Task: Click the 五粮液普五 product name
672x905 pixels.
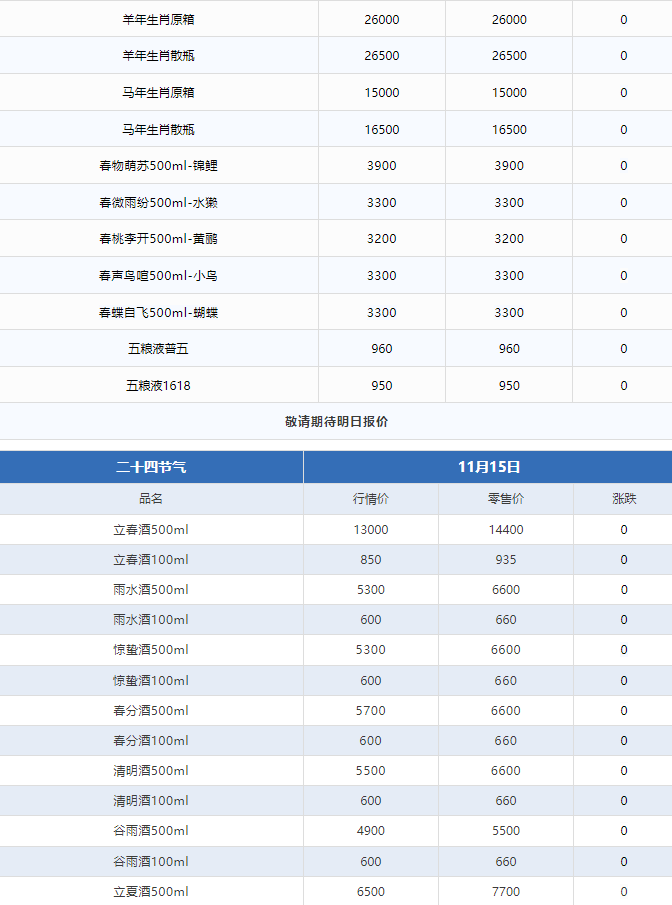Action: point(158,349)
